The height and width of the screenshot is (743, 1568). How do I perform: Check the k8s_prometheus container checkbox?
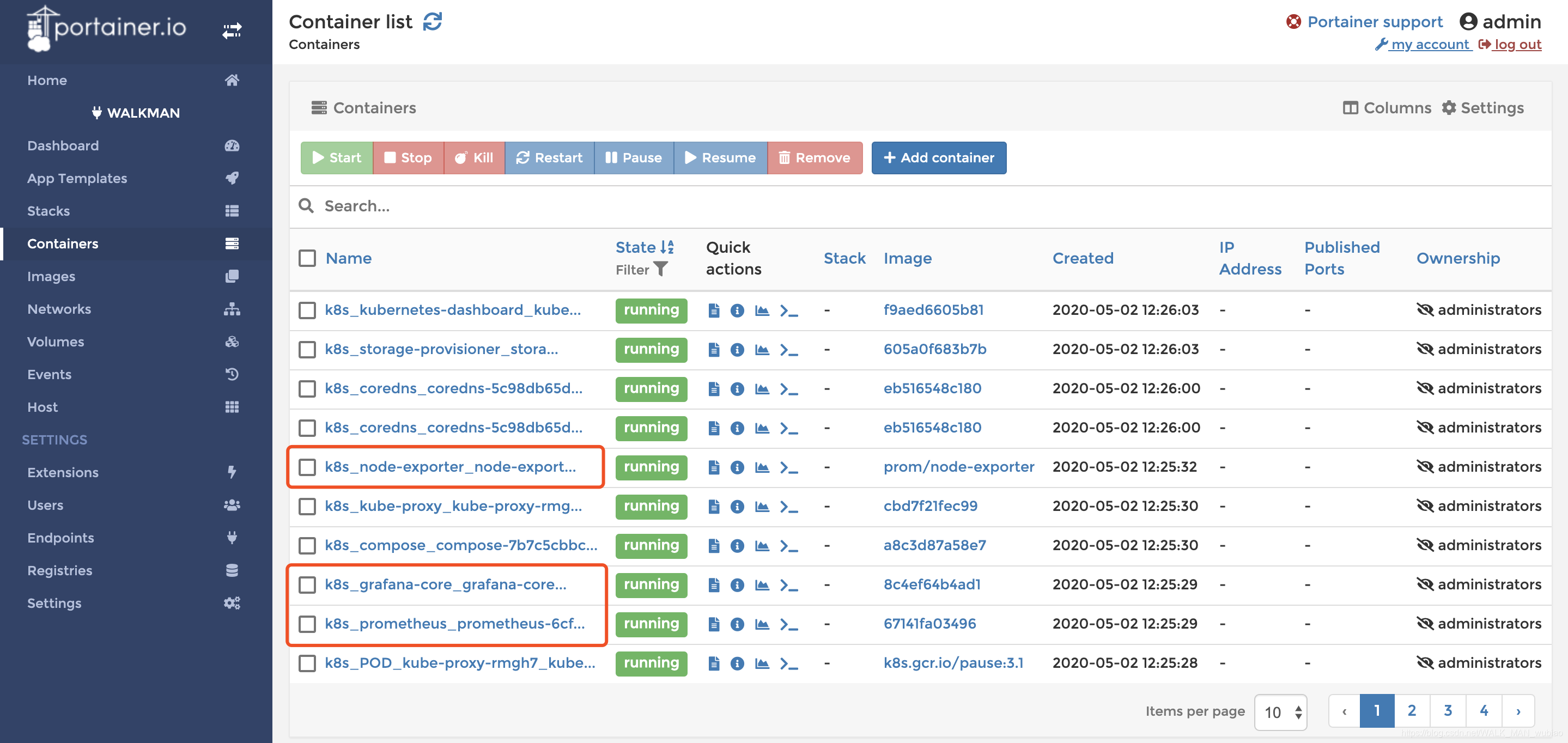click(307, 624)
